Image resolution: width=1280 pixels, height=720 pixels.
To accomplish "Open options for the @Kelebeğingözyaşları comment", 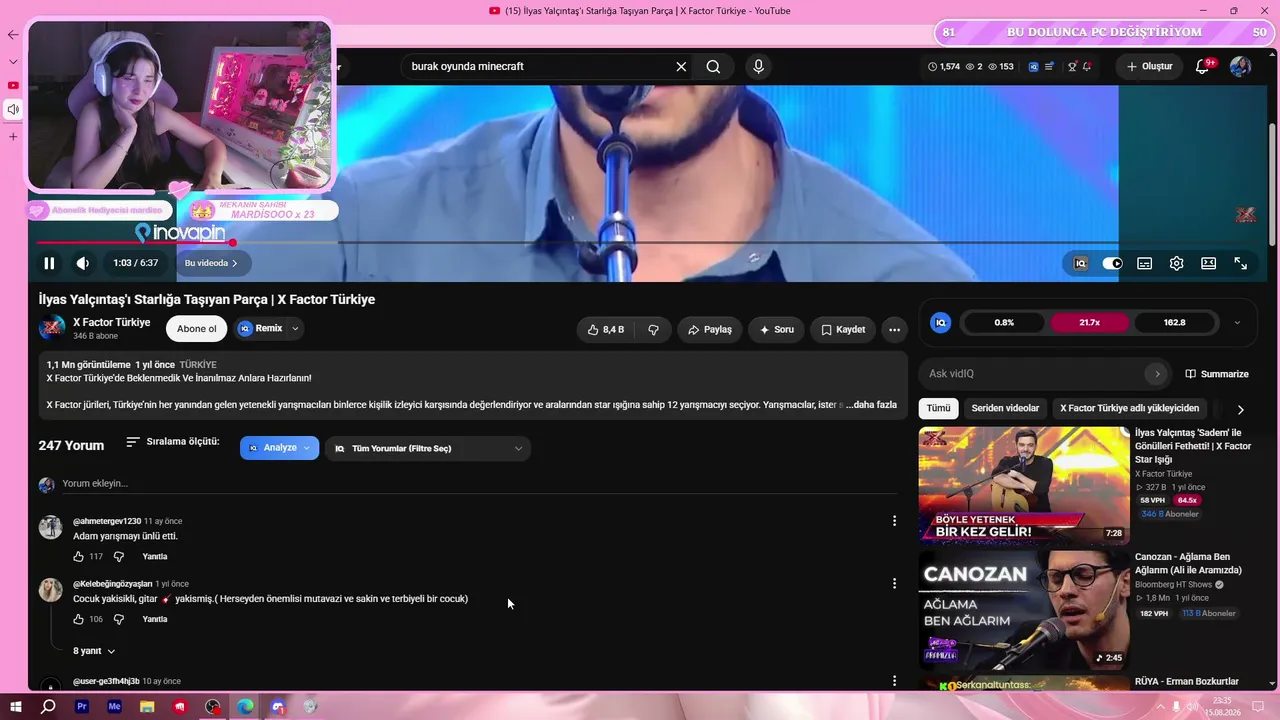I will coord(894,584).
